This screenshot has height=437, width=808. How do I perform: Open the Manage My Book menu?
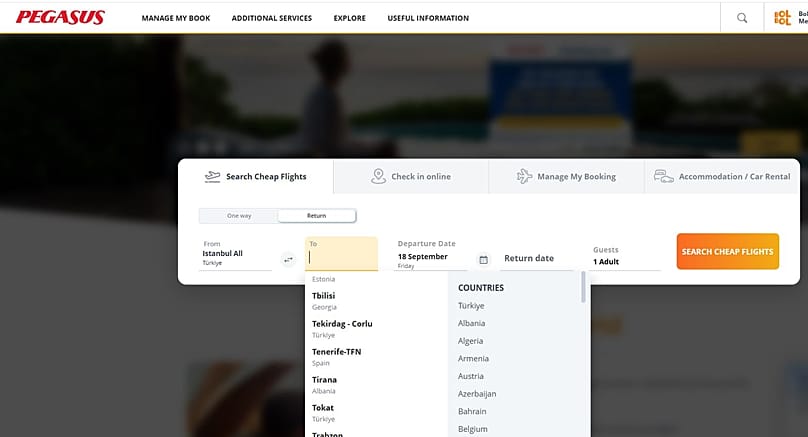tap(176, 18)
